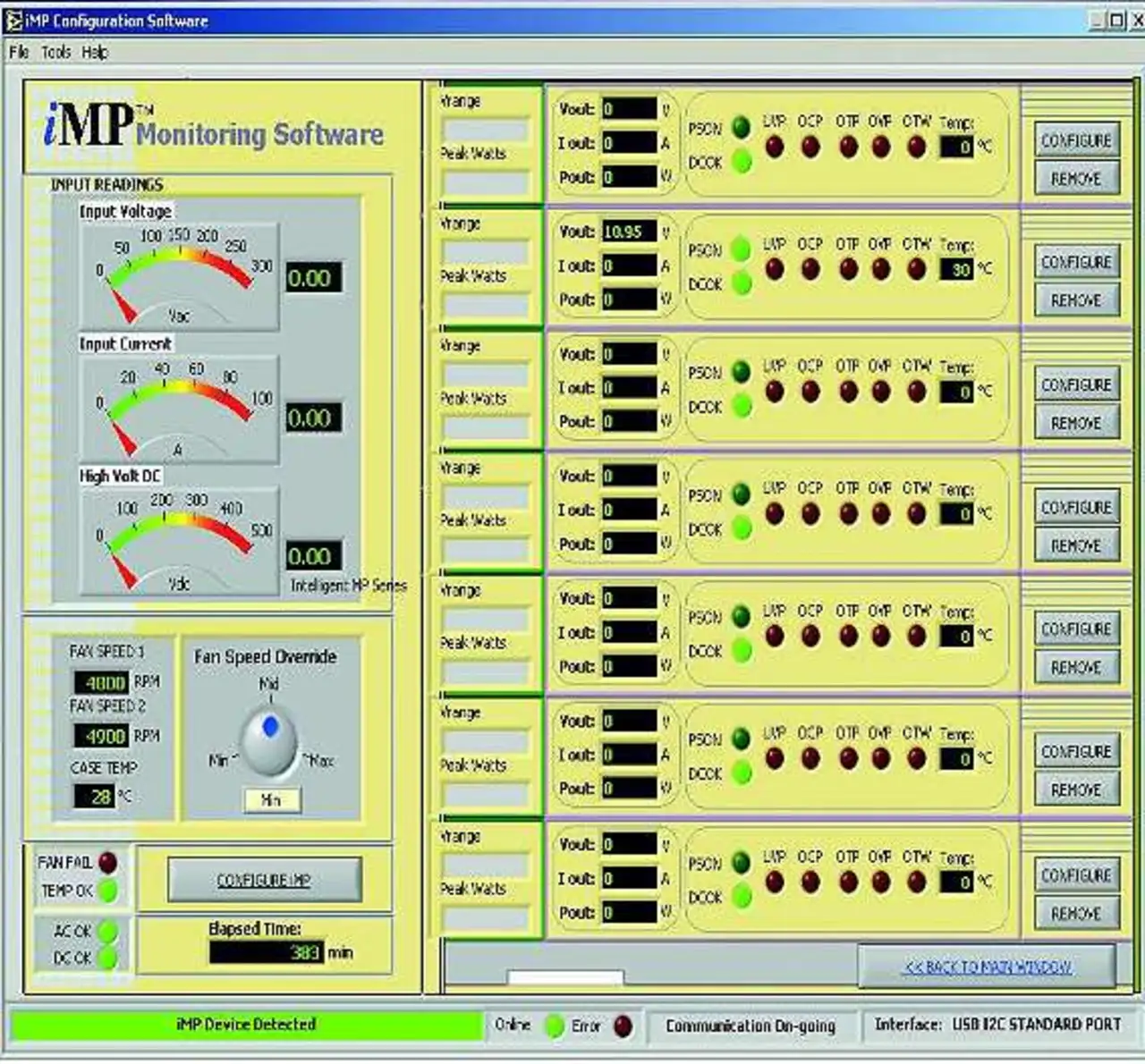Viewport: 1145px width, 1064px height.
Task: Click the FAN SPEED 1 value 4000
Action: pos(101,682)
